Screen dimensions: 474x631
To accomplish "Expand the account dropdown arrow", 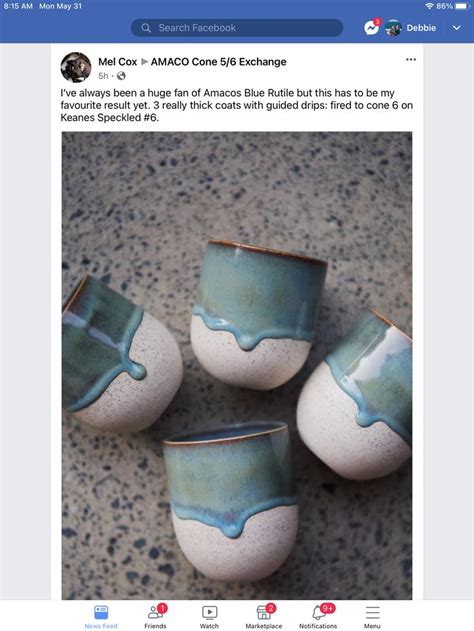I will point(456,28).
